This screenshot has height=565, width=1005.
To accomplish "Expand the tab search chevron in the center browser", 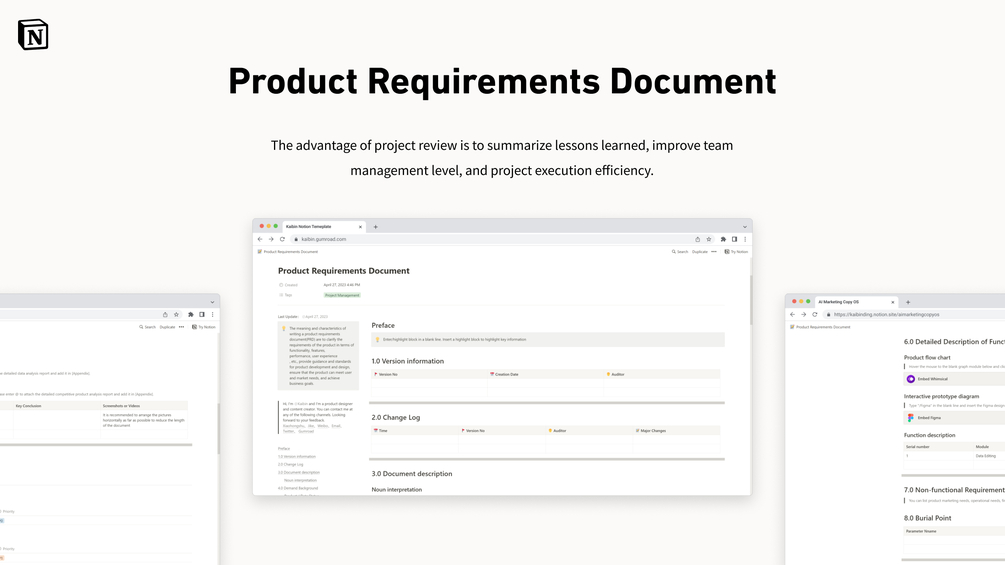I will 745,227.
